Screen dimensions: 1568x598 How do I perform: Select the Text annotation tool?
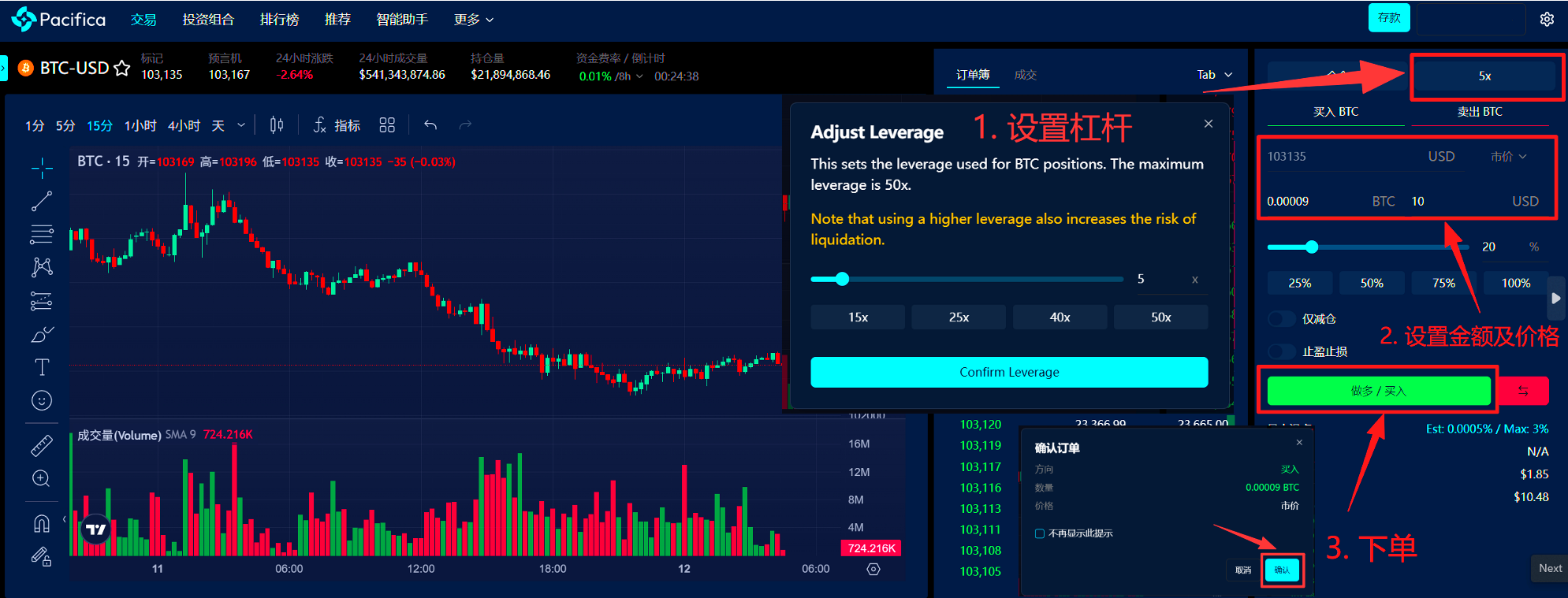pos(42,367)
